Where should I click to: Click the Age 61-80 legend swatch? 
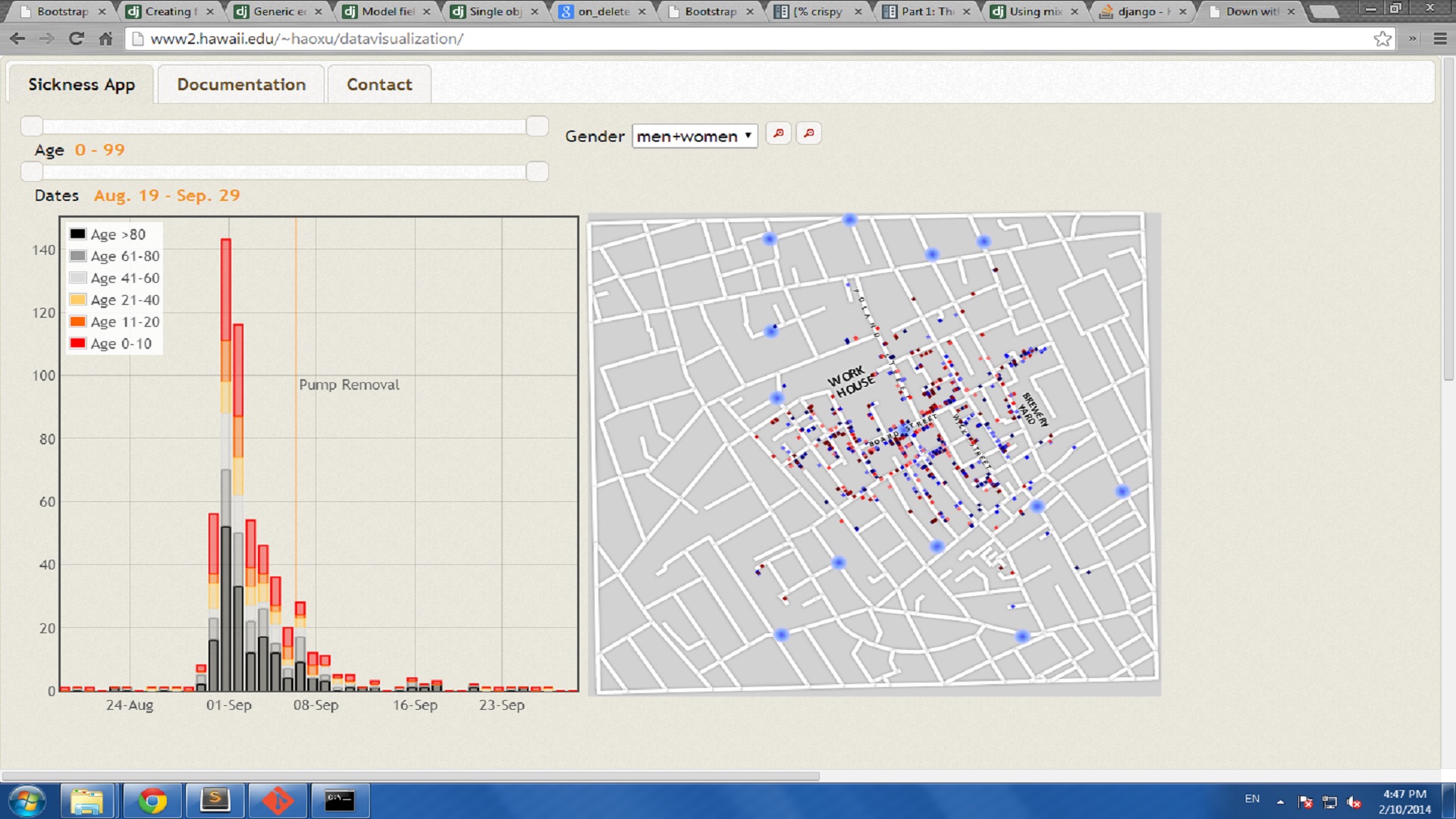click(x=78, y=256)
